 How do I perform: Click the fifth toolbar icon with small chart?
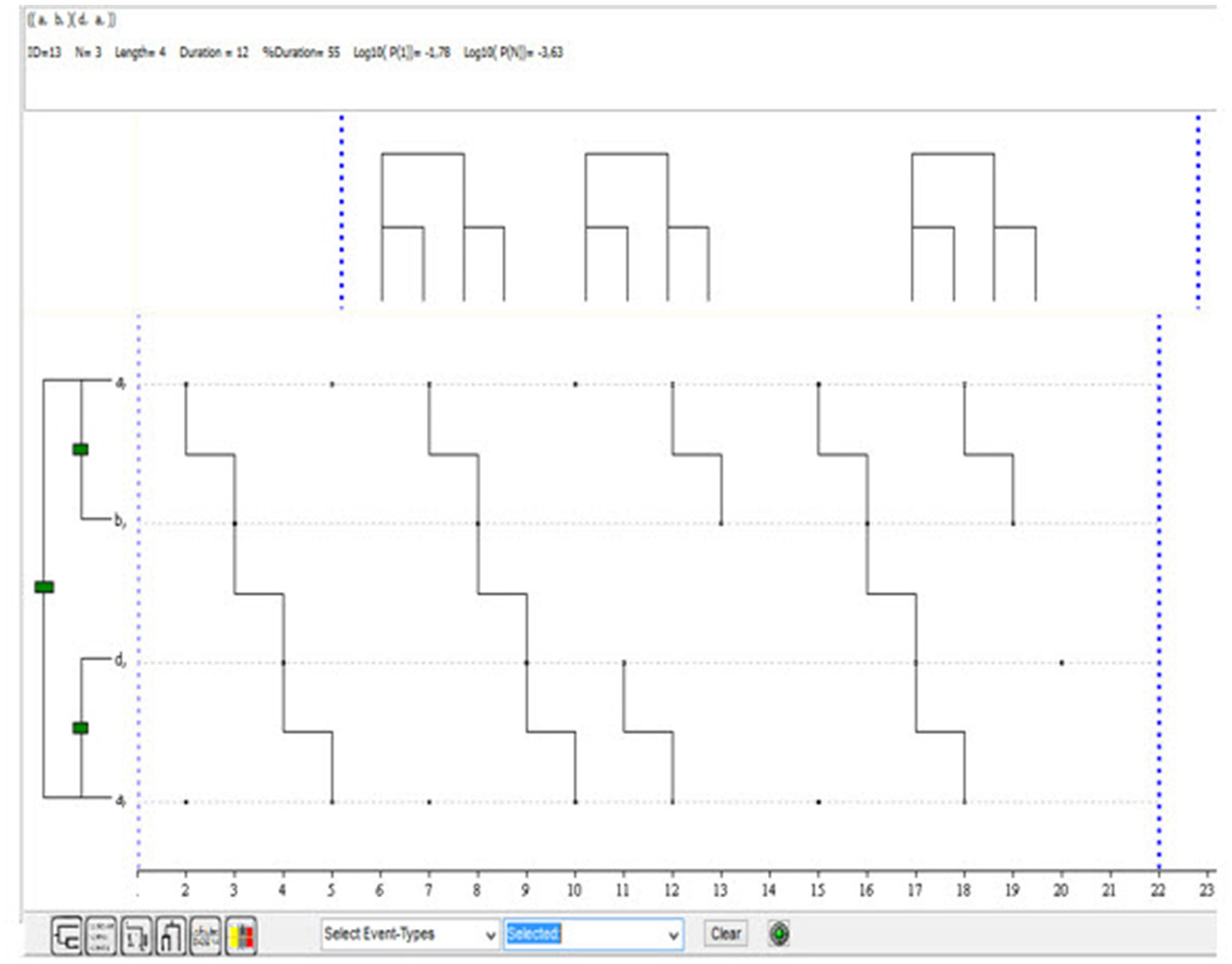205,935
